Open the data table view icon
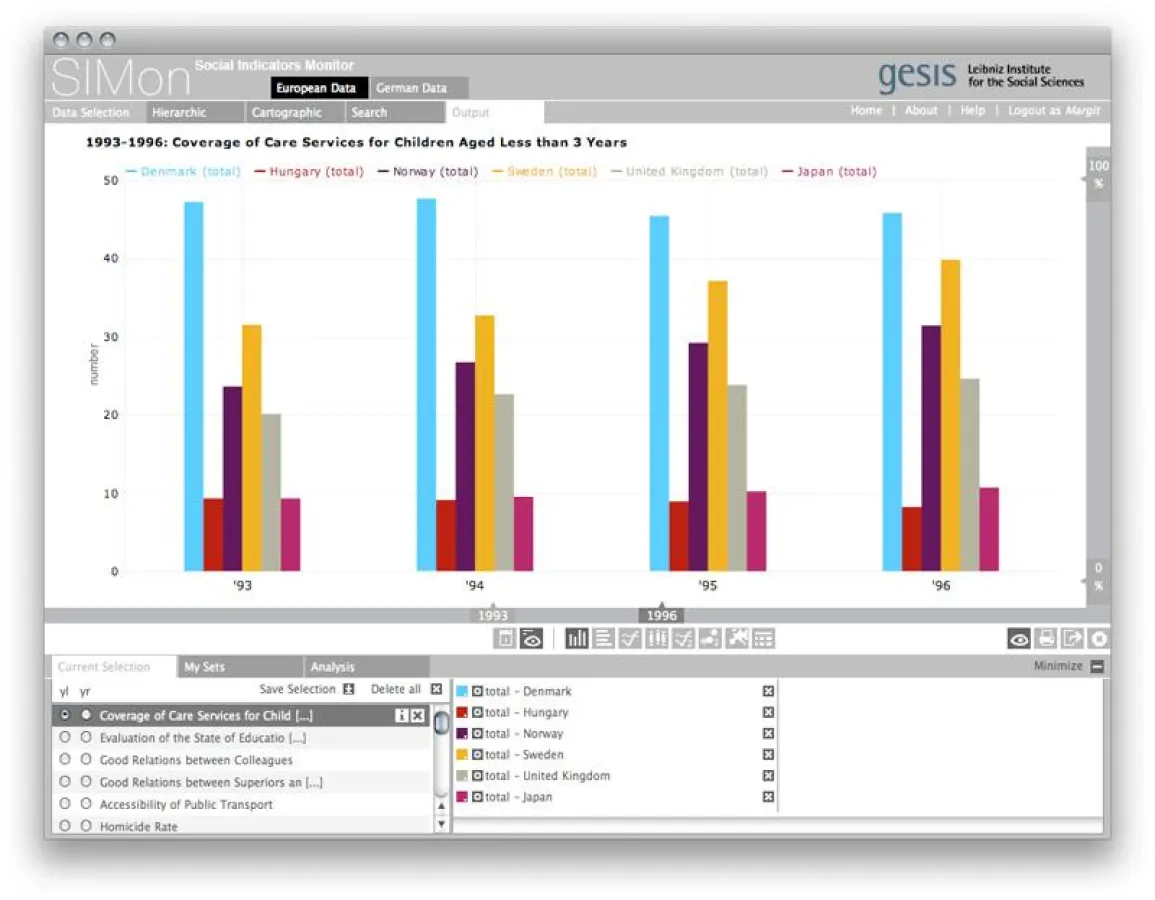The width and height of the screenshot is (1155, 900). (764, 639)
